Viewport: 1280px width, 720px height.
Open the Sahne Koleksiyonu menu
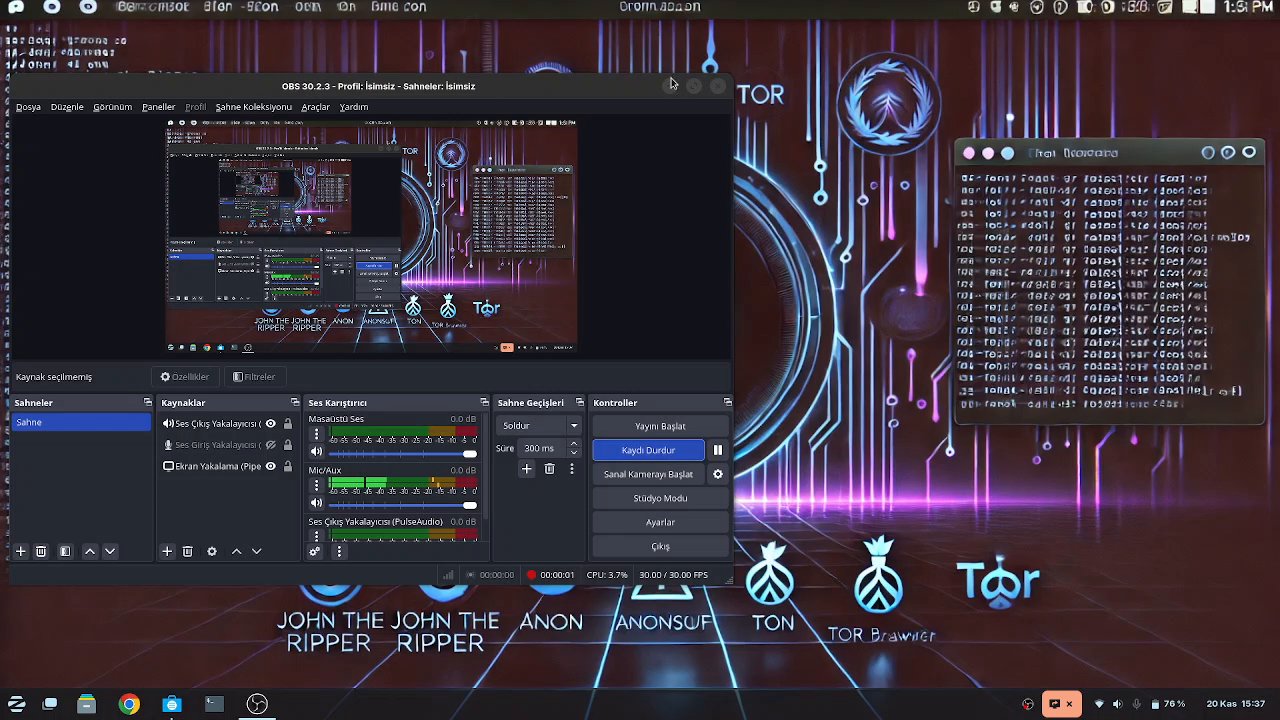click(x=253, y=107)
